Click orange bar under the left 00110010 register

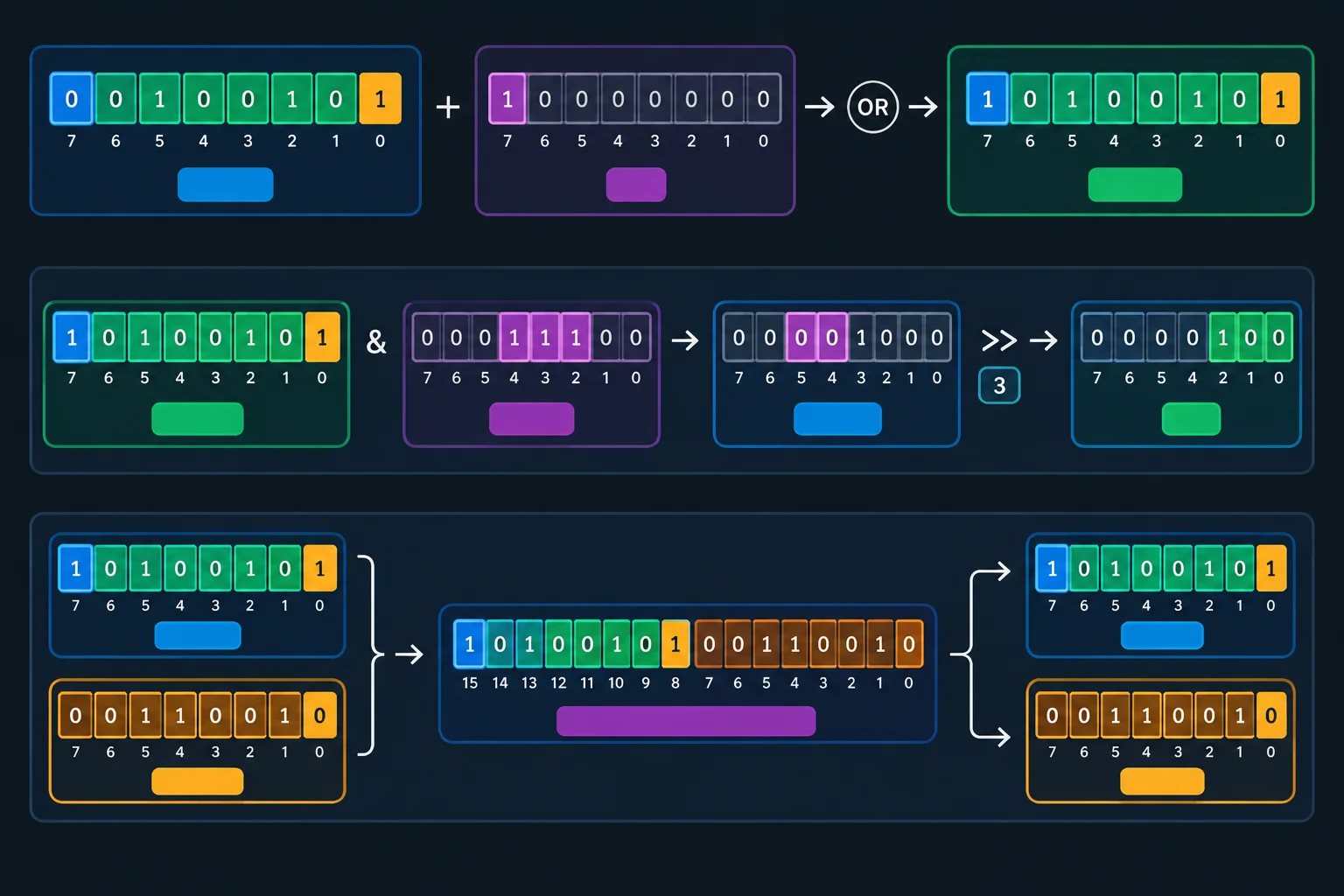[198, 781]
